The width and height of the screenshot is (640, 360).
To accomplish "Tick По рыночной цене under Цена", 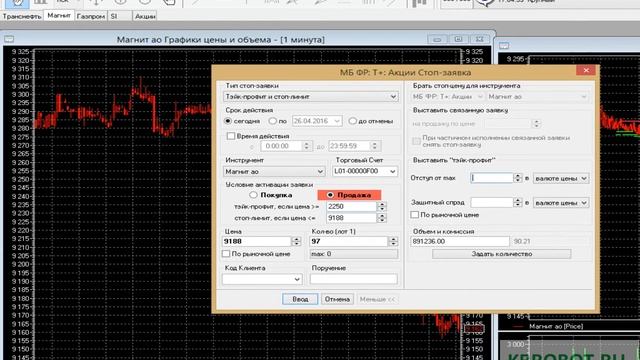I will (226, 254).
